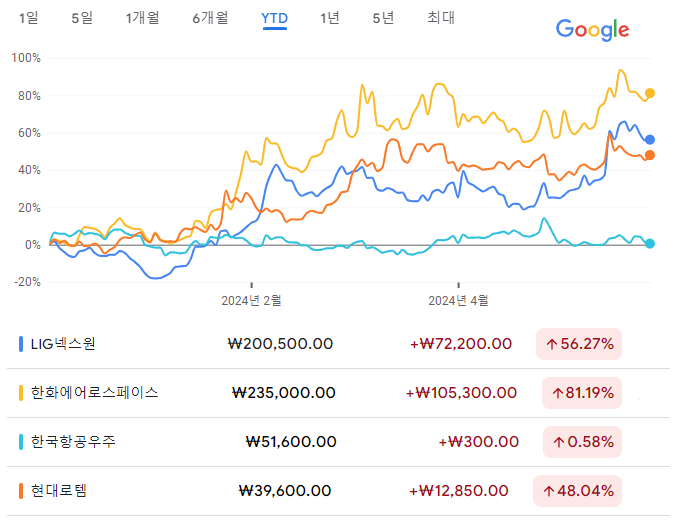Choose the 6개월 range tab
This screenshot has width=678, height=522.
click(210, 18)
